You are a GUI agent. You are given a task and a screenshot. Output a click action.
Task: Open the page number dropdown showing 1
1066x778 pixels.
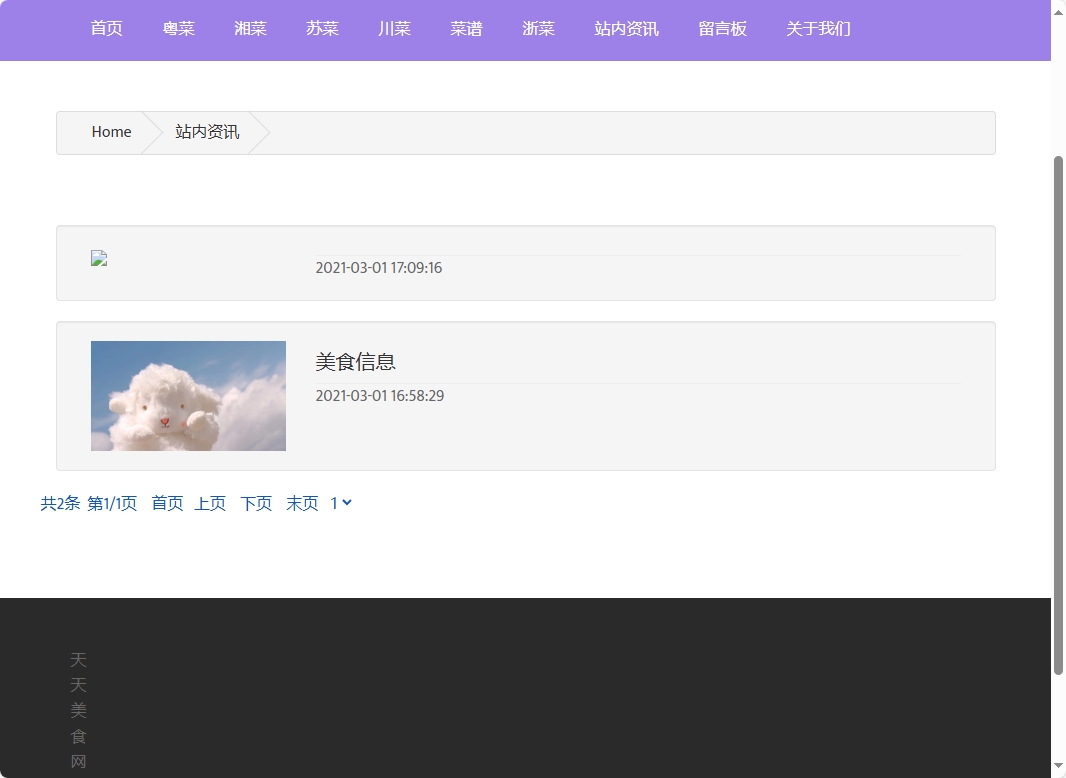pyautogui.click(x=340, y=503)
